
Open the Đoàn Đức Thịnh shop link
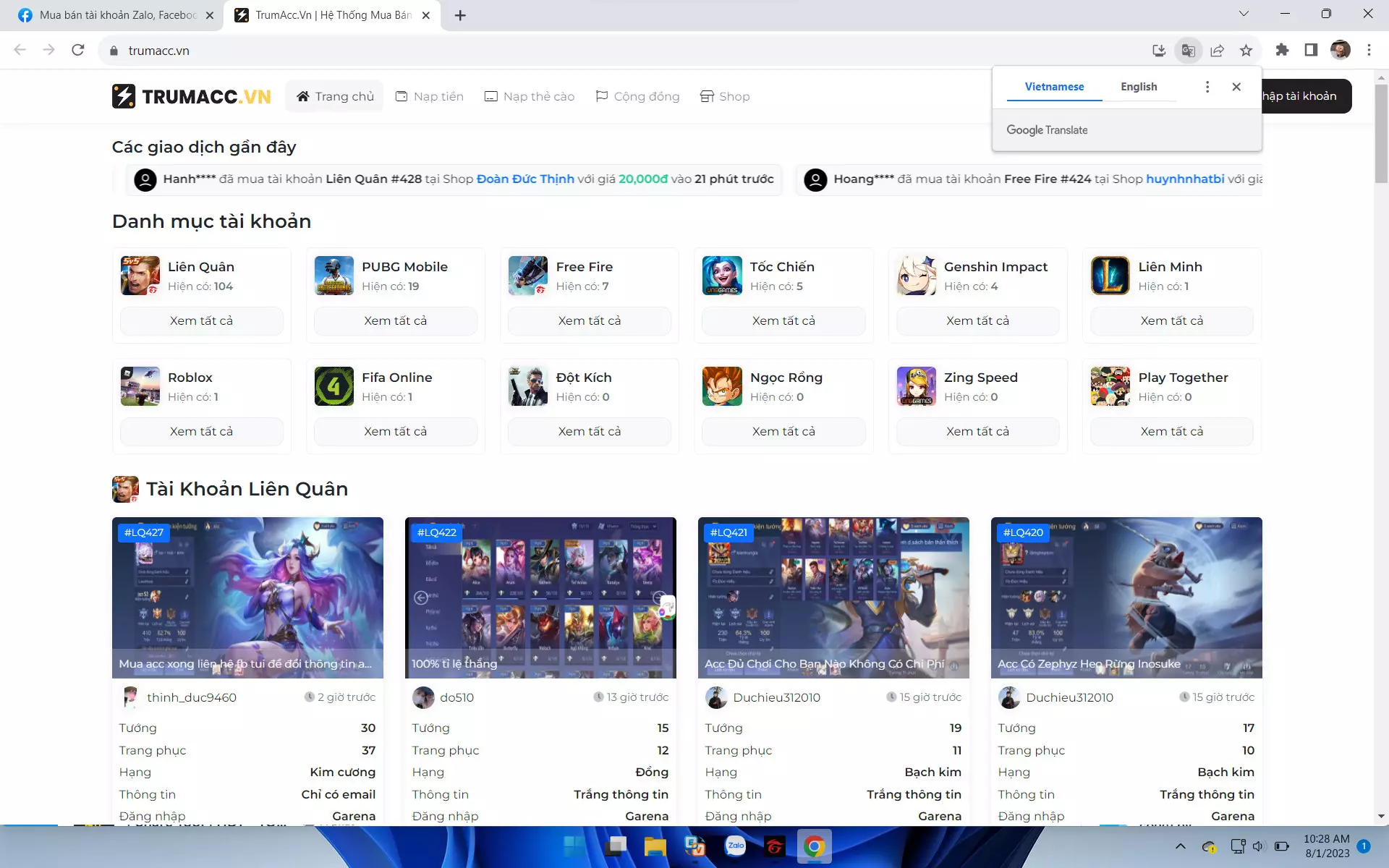[x=525, y=179]
